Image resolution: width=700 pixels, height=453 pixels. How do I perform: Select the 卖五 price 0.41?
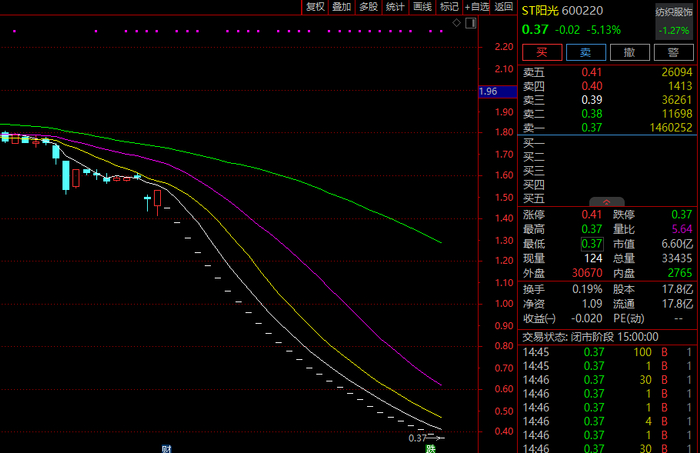coord(592,72)
